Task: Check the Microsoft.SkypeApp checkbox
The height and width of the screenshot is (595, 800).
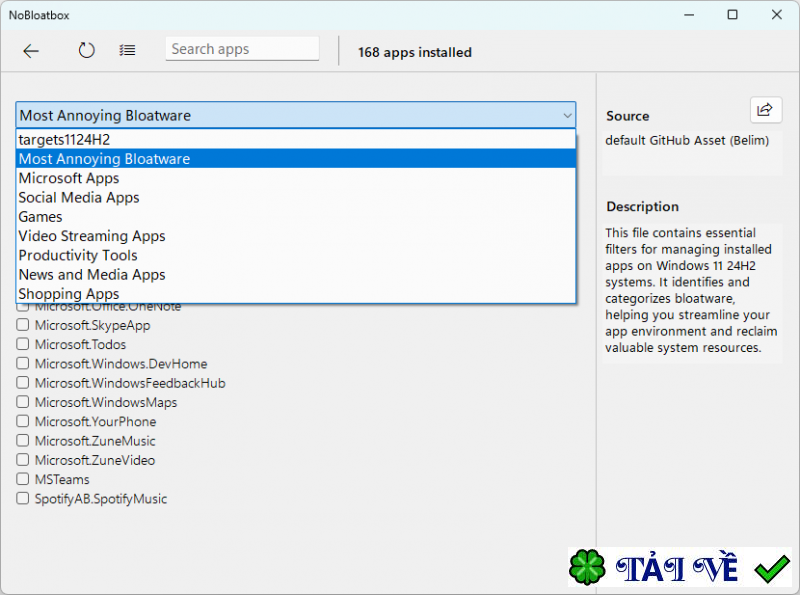Action: 22,325
